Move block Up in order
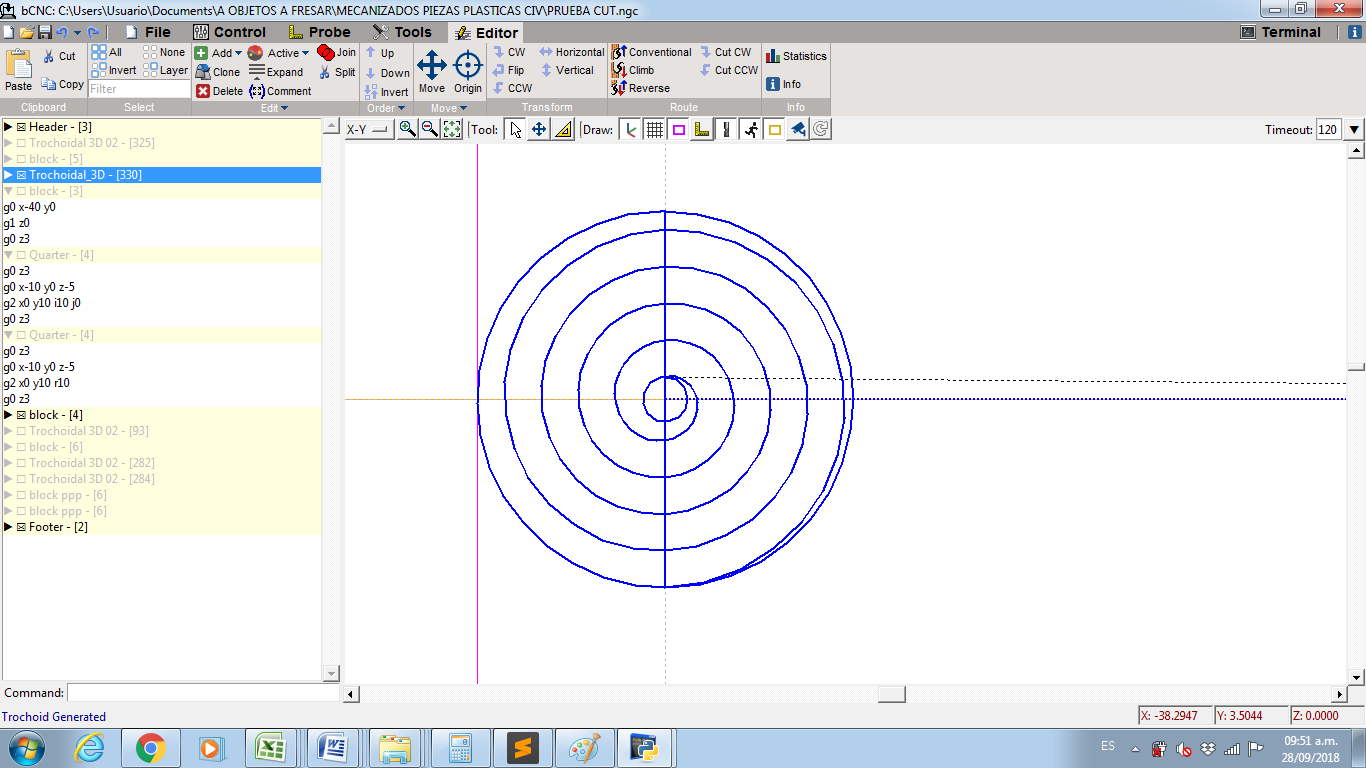Viewport: 1366px width, 768px height. (380, 53)
